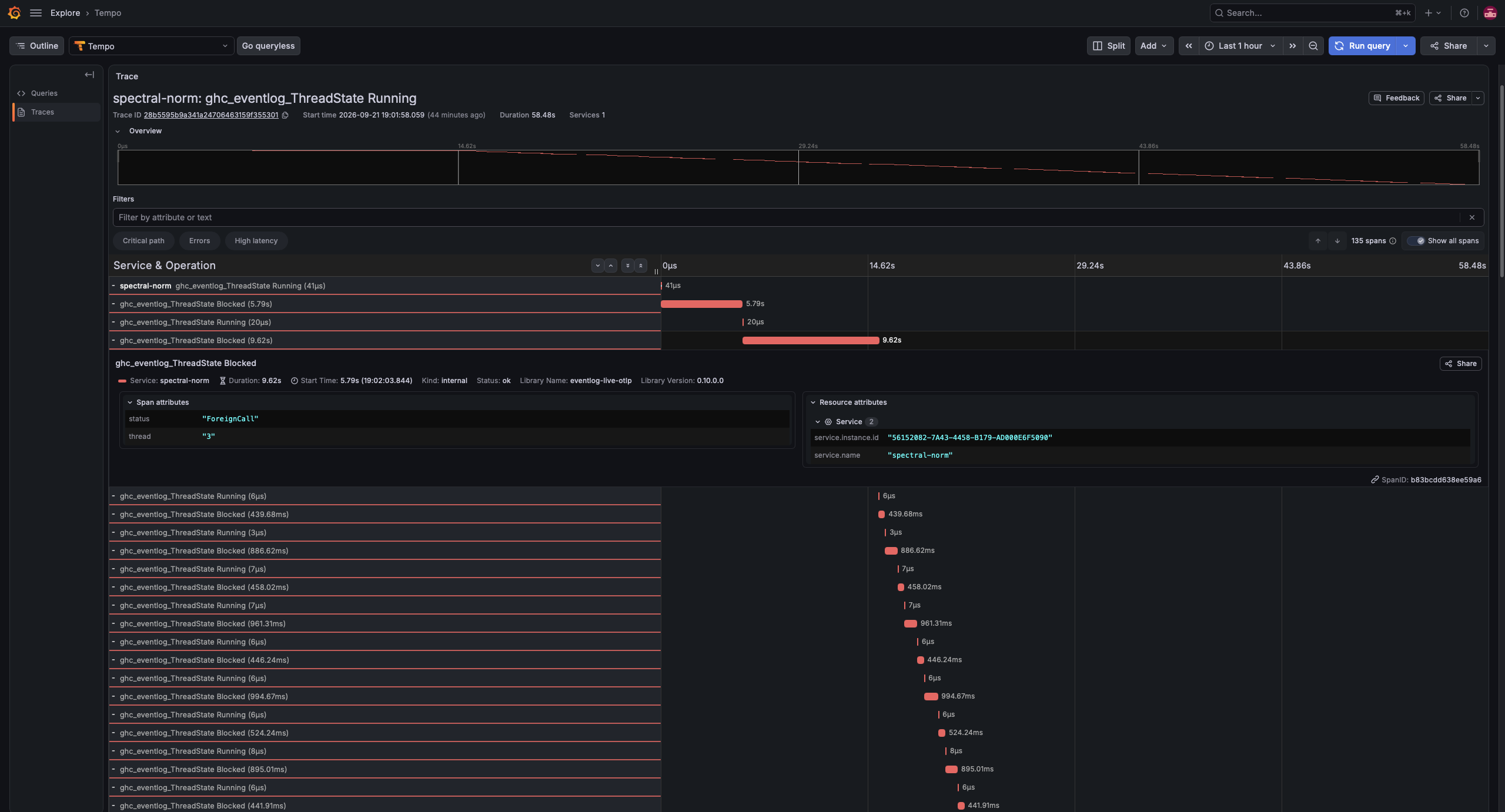Open the top toolbar Share dropdown arrow
Screen dimensions: 1505x812
1486,46
